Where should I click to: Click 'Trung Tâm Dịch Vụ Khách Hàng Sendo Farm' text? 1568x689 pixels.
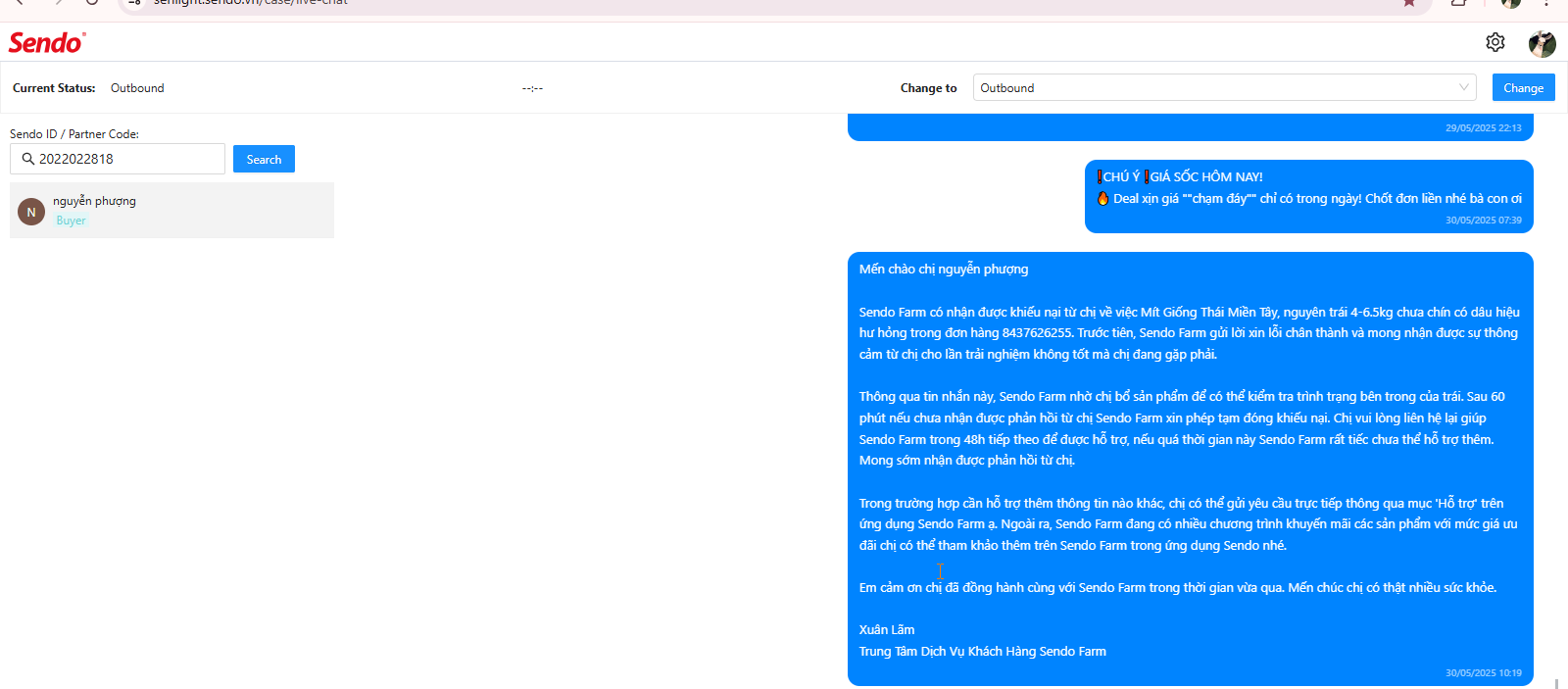(983, 651)
